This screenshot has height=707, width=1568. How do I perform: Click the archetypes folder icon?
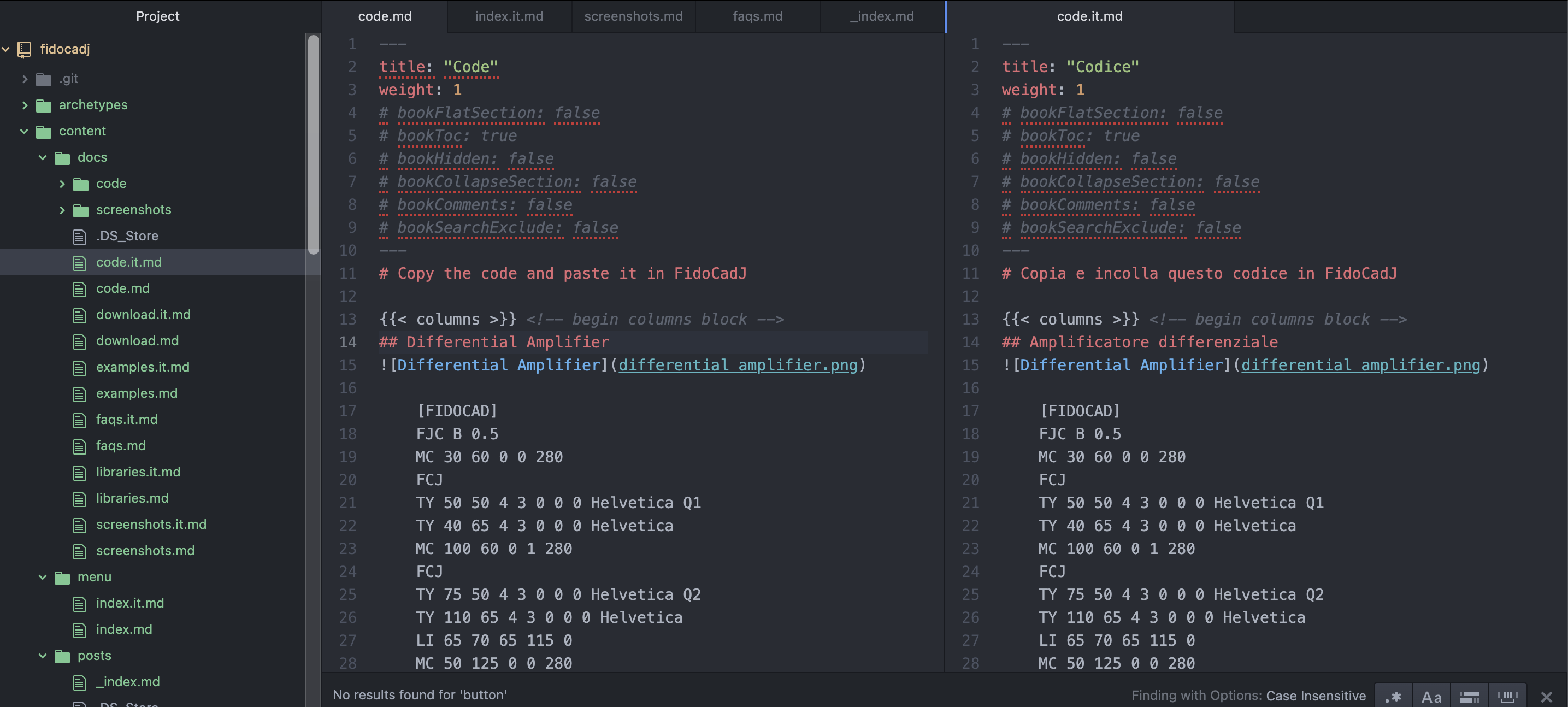click(x=43, y=105)
